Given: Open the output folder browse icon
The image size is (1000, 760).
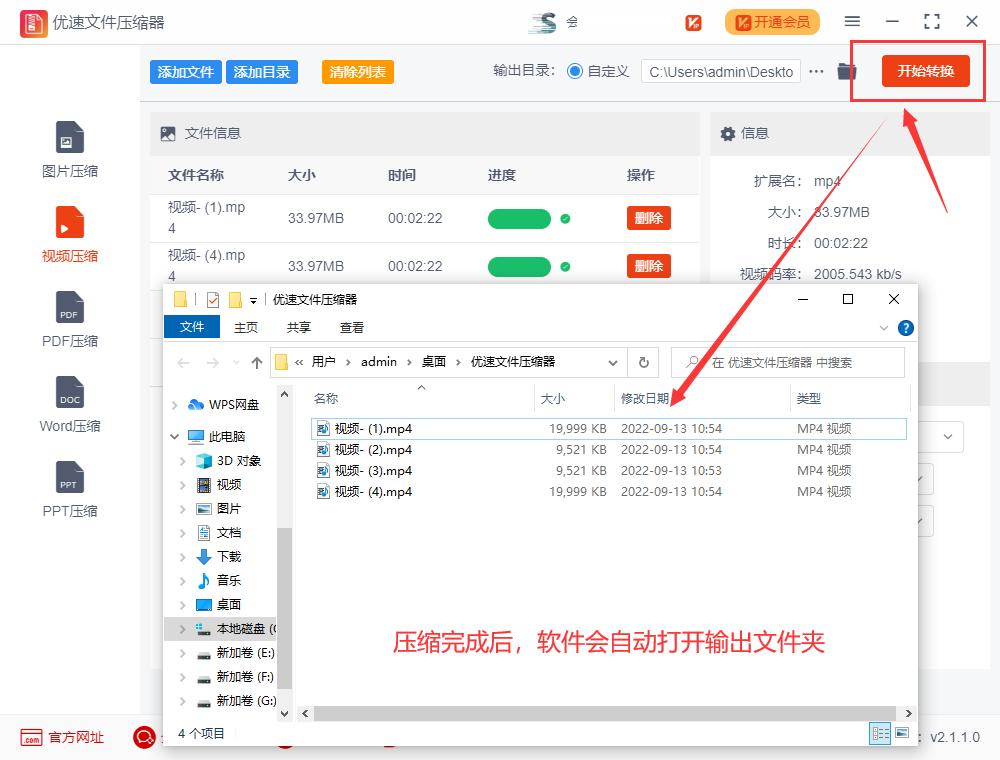Looking at the screenshot, I should (x=846, y=71).
